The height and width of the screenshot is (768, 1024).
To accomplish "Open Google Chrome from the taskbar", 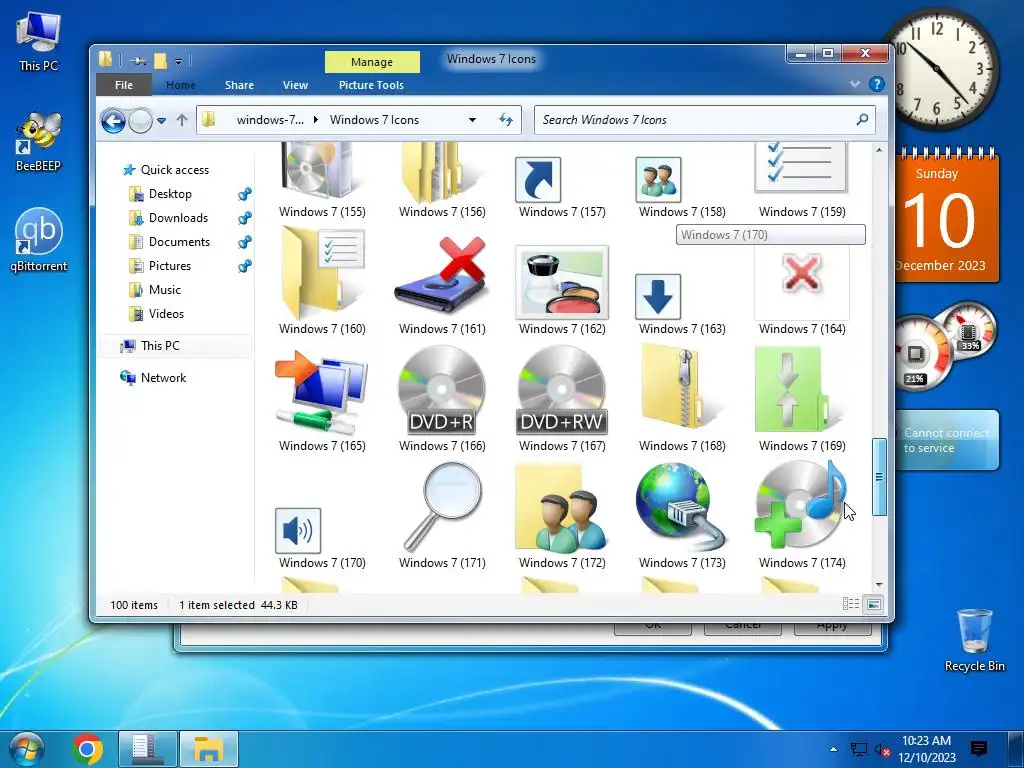I will (x=88, y=748).
